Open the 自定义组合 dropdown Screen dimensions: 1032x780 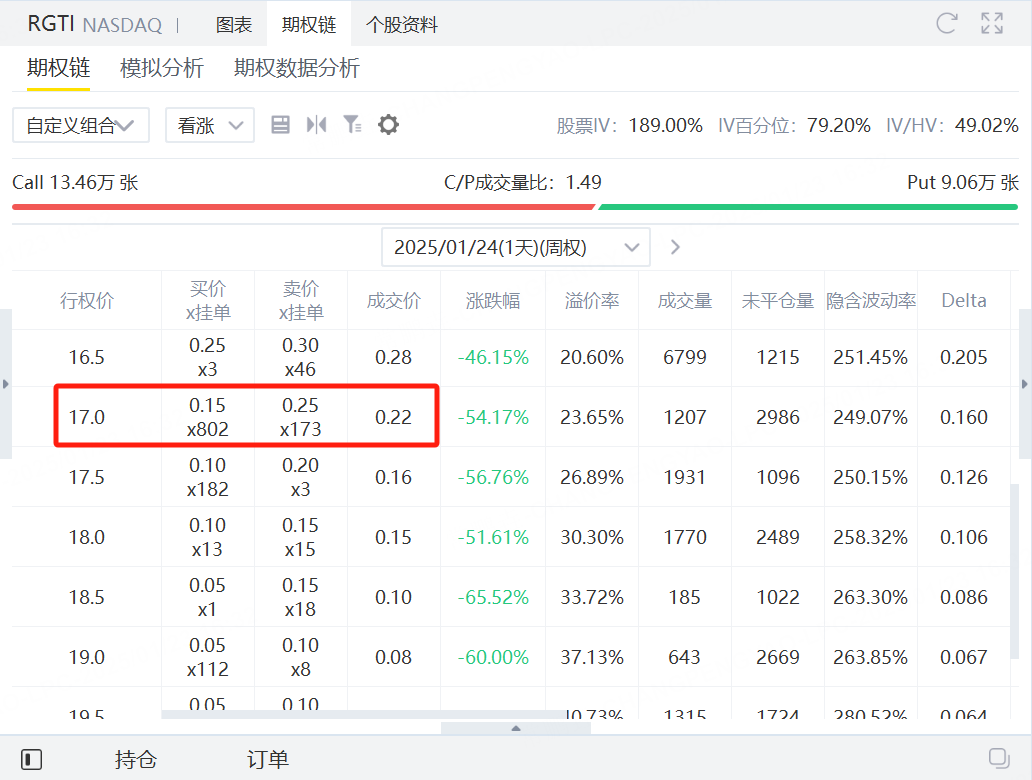click(80, 125)
